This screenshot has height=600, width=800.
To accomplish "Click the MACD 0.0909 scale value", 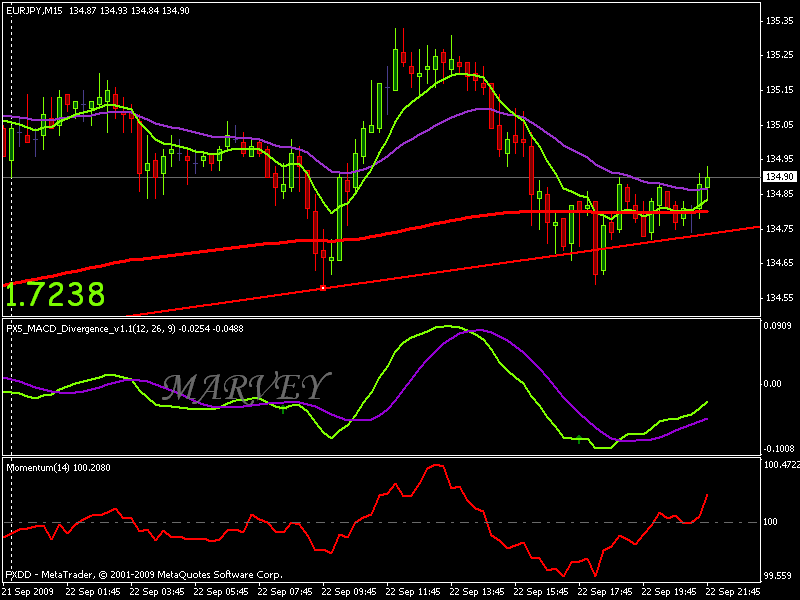I will [779, 326].
